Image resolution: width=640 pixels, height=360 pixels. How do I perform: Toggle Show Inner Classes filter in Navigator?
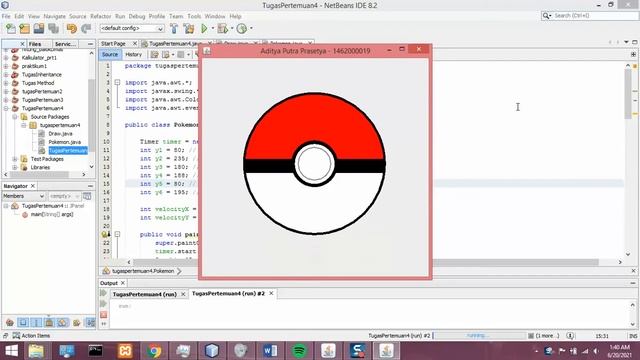coord(62,323)
